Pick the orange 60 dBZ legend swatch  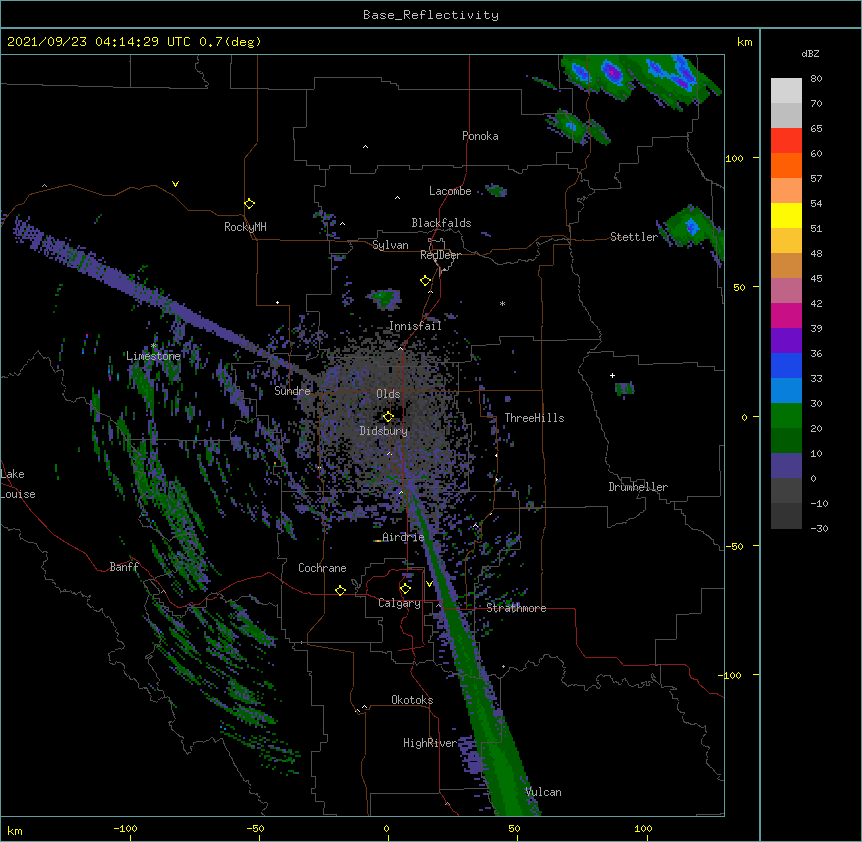(786, 165)
